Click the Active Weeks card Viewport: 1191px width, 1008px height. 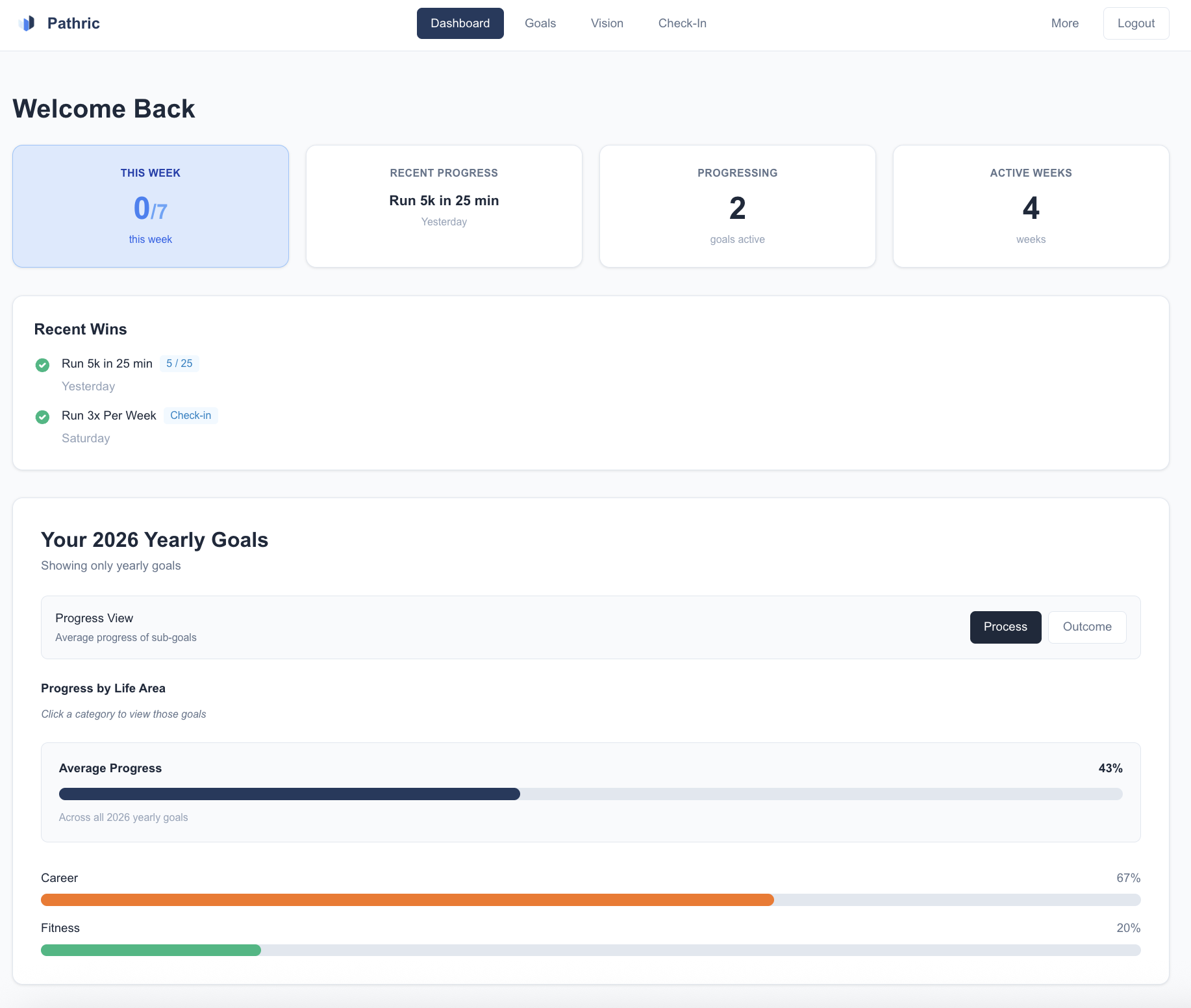[x=1031, y=206]
